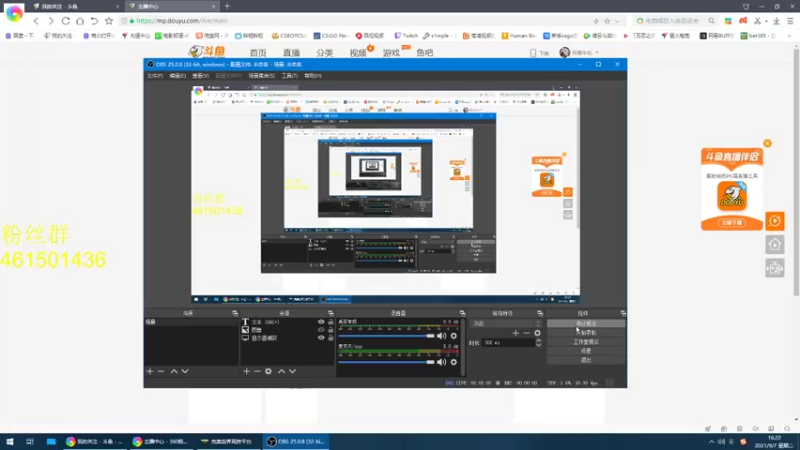Image resolution: width=800 pixels, height=450 pixels.
Task: Open the 直播 link in Douyu navigation
Action: [291, 53]
